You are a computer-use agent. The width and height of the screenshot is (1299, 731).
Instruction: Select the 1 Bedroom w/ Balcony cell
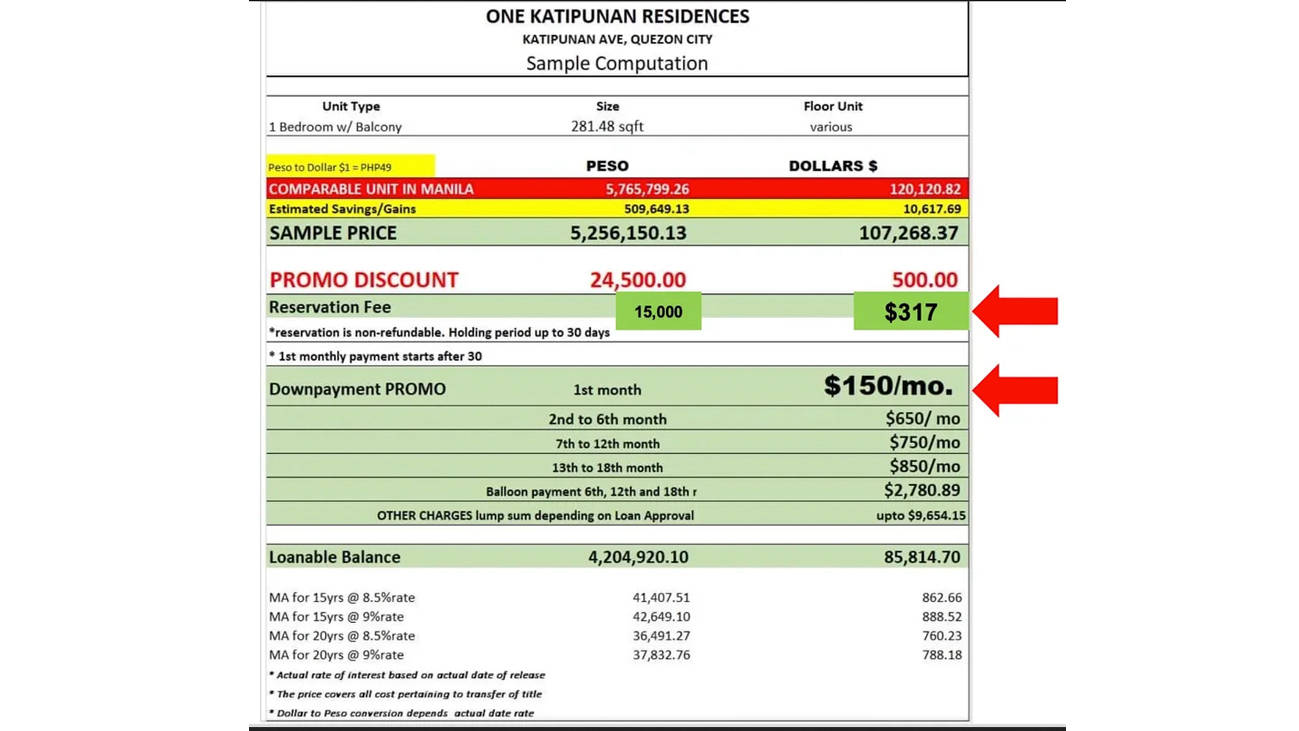[x=335, y=127]
